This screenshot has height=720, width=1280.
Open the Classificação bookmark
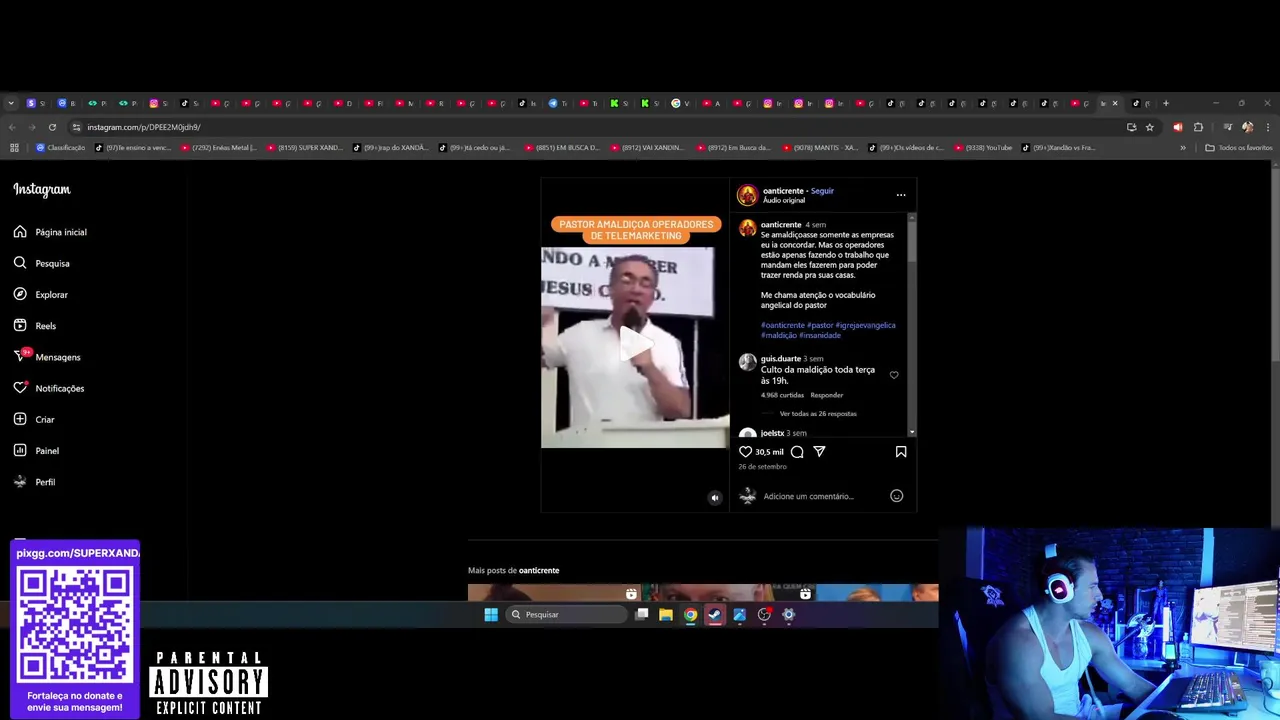click(x=61, y=148)
